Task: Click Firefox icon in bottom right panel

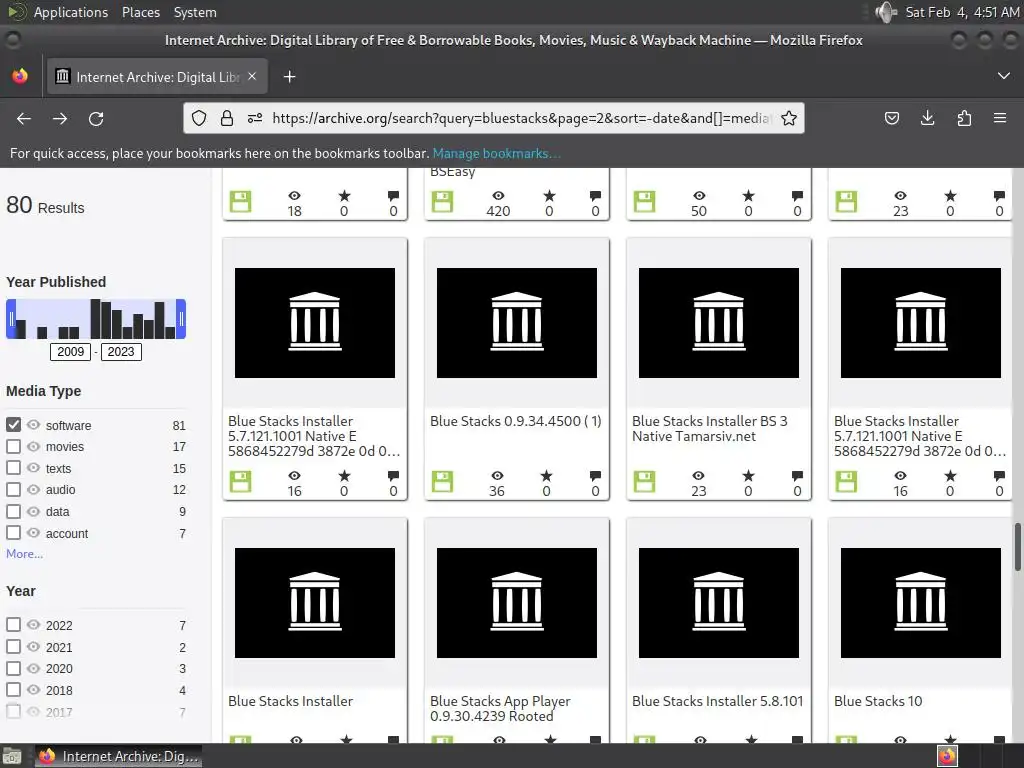Action: point(948,756)
